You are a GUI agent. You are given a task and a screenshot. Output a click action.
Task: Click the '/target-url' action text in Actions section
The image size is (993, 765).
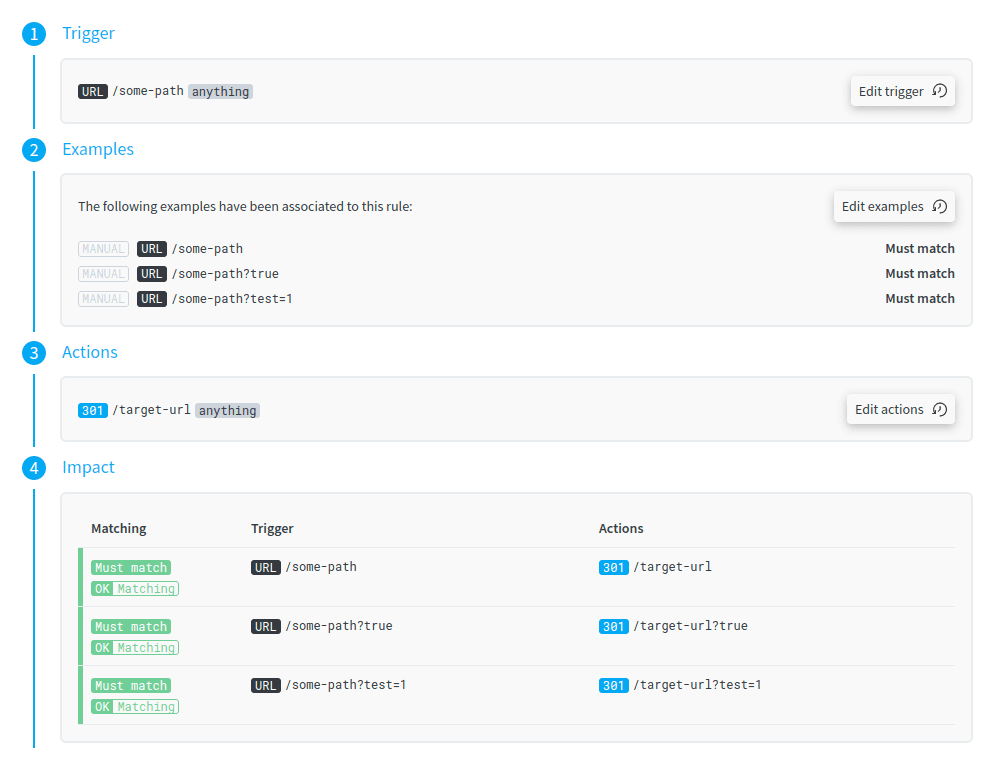(x=151, y=410)
